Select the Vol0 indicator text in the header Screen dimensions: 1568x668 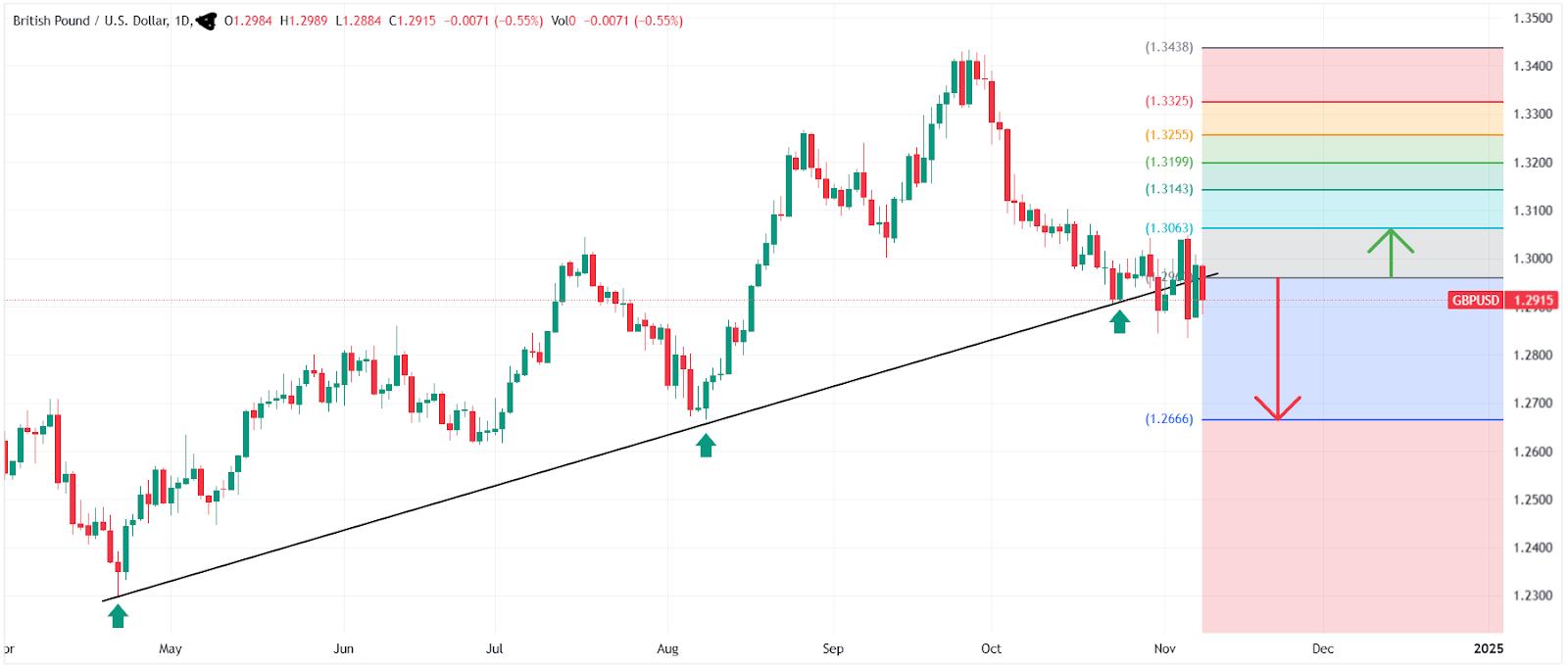(x=563, y=21)
